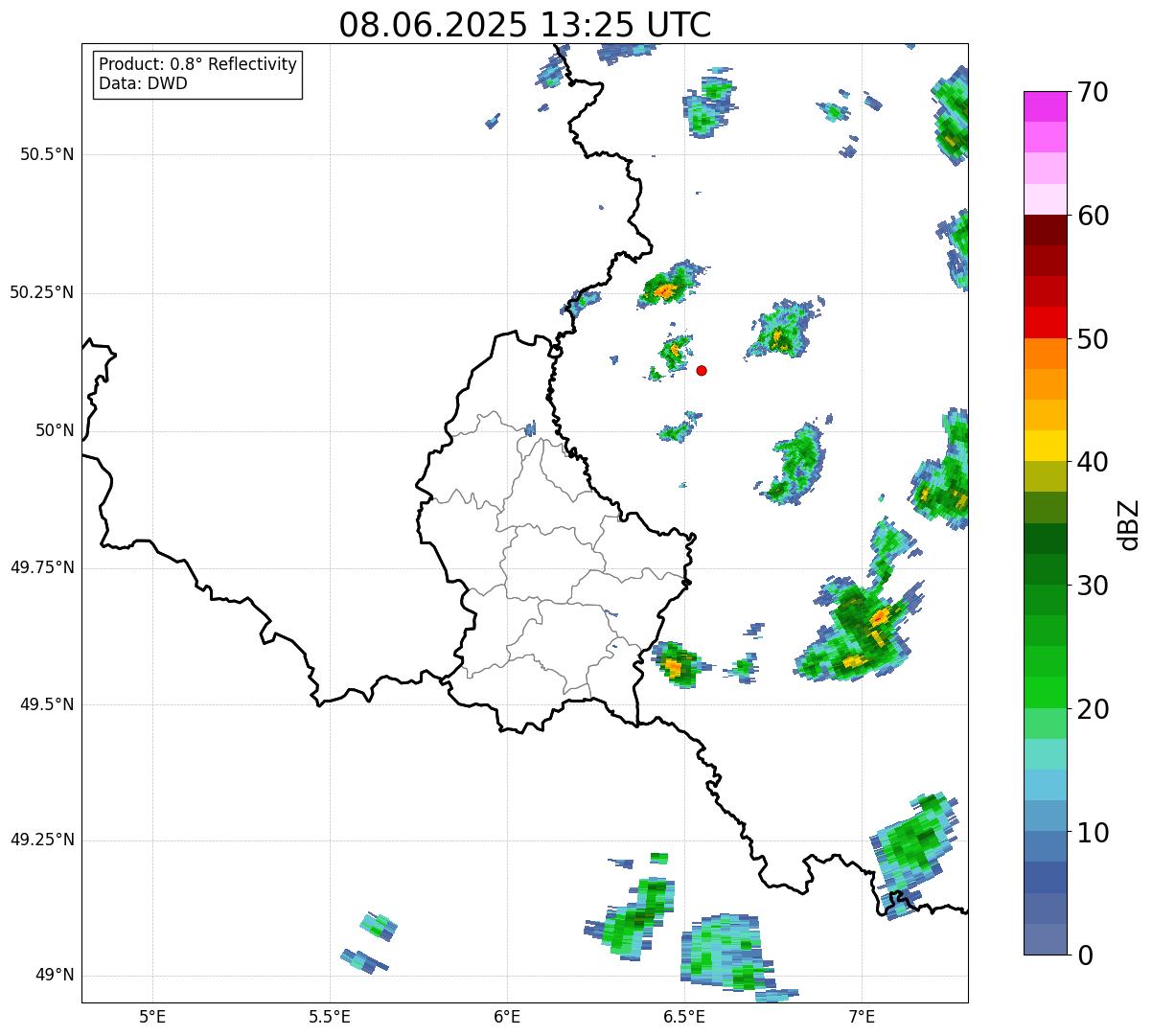Click the red location marker dot

point(702,370)
